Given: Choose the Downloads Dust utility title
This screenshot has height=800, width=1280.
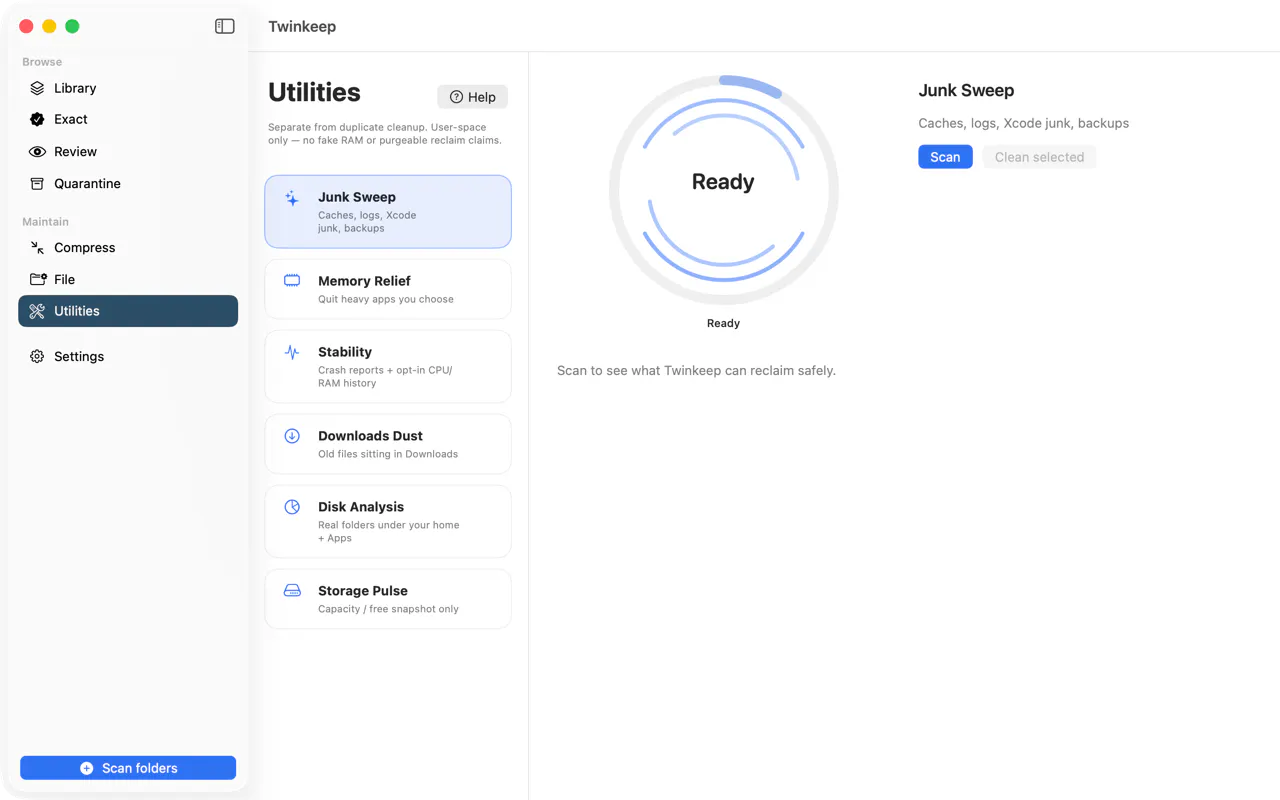Looking at the screenshot, I should 370,436.
